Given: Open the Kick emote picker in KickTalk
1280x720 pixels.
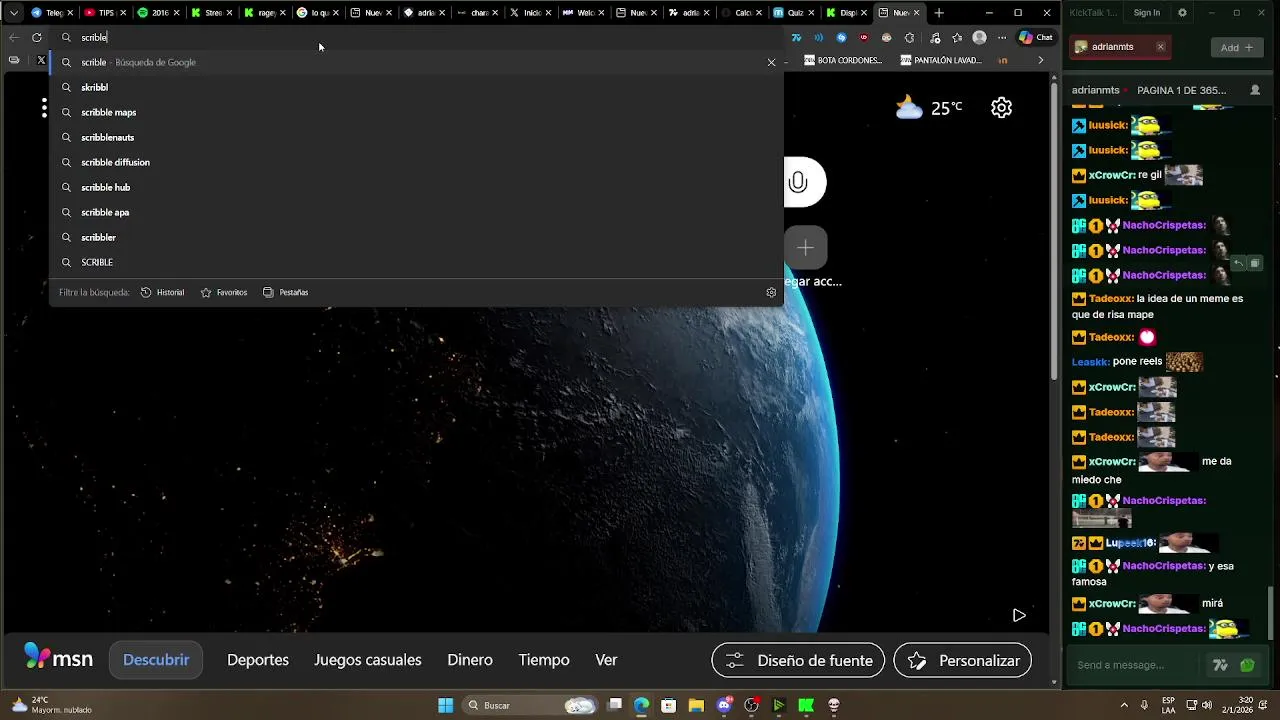Looking at the screenshot, I should [x=1247, y=665].
